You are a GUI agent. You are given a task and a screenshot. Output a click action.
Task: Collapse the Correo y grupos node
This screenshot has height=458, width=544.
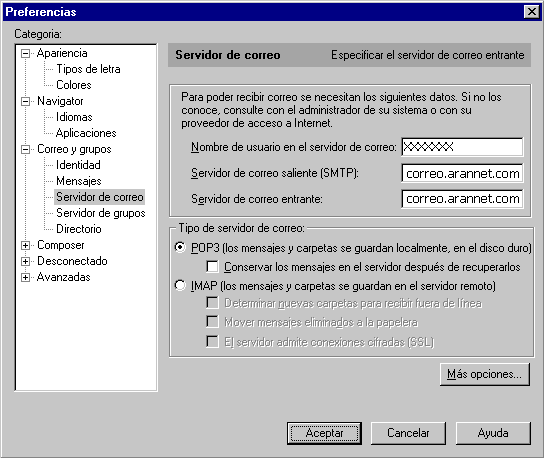point(25,150)
